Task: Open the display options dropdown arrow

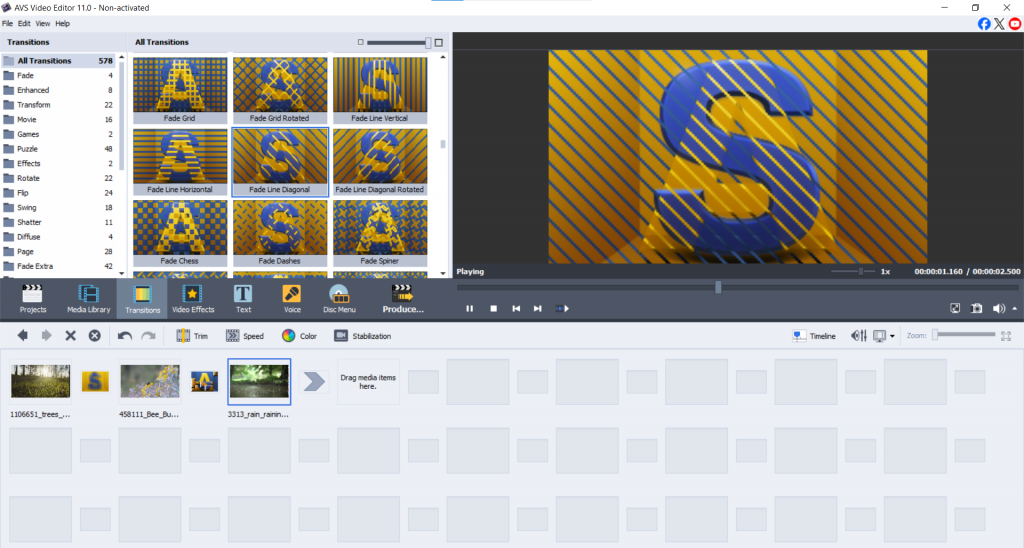Action: (892, 336)
